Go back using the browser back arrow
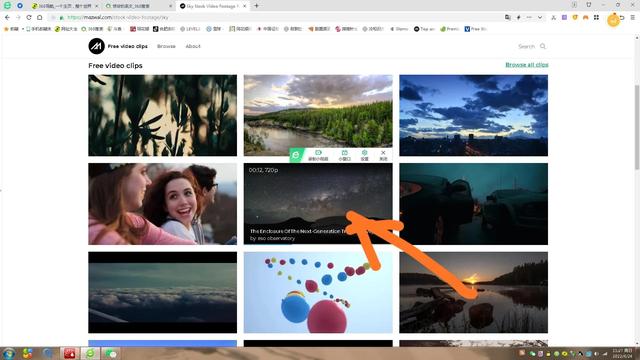 pos(7,18)
